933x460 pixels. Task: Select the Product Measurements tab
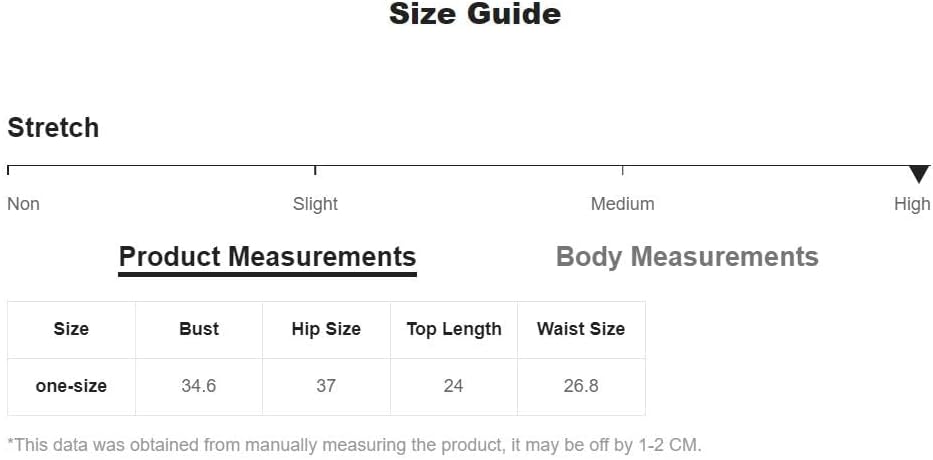267,258
